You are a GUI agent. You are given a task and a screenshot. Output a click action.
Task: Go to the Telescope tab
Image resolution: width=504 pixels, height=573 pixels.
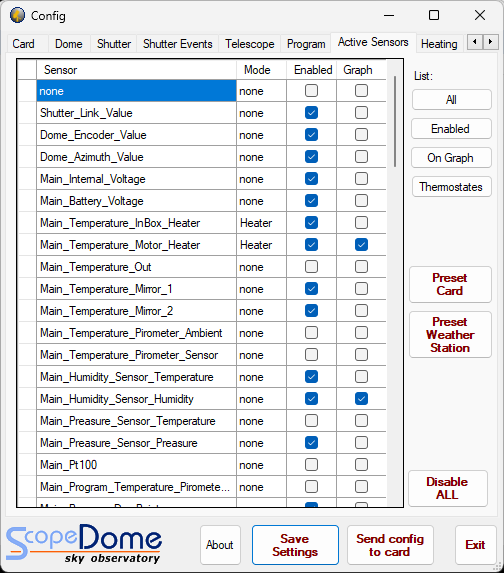coord(250,44)
